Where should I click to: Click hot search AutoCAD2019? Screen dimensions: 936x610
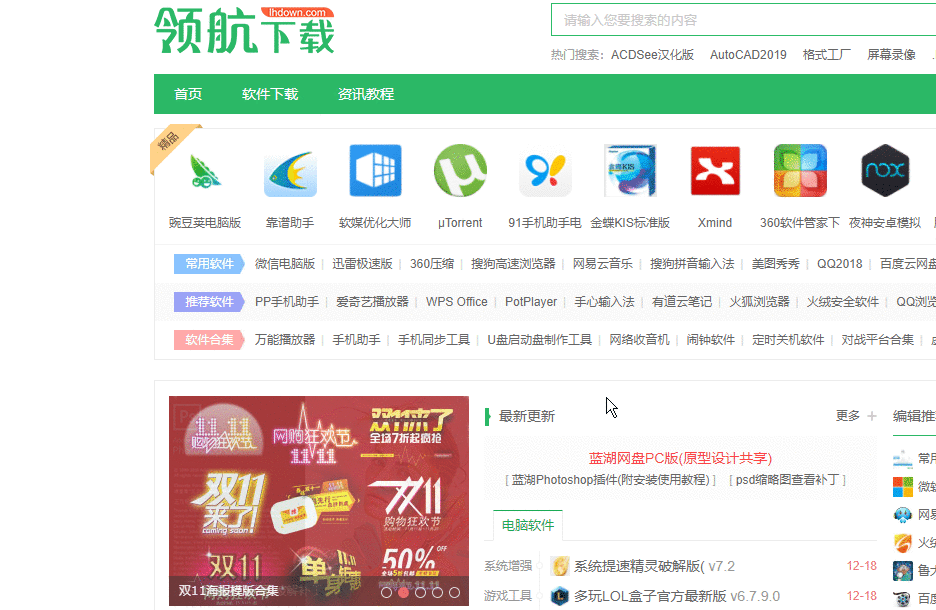(x=748, y=55)
